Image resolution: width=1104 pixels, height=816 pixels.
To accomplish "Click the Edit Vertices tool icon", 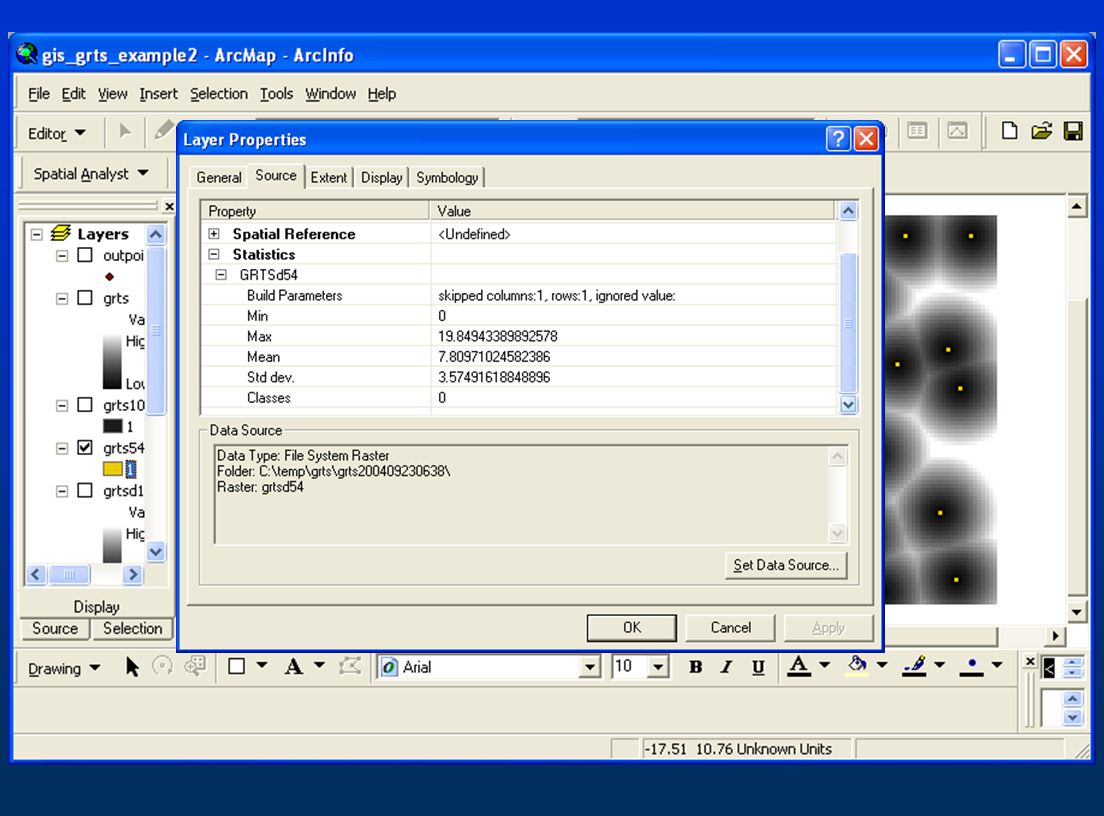I will (350, 666).
